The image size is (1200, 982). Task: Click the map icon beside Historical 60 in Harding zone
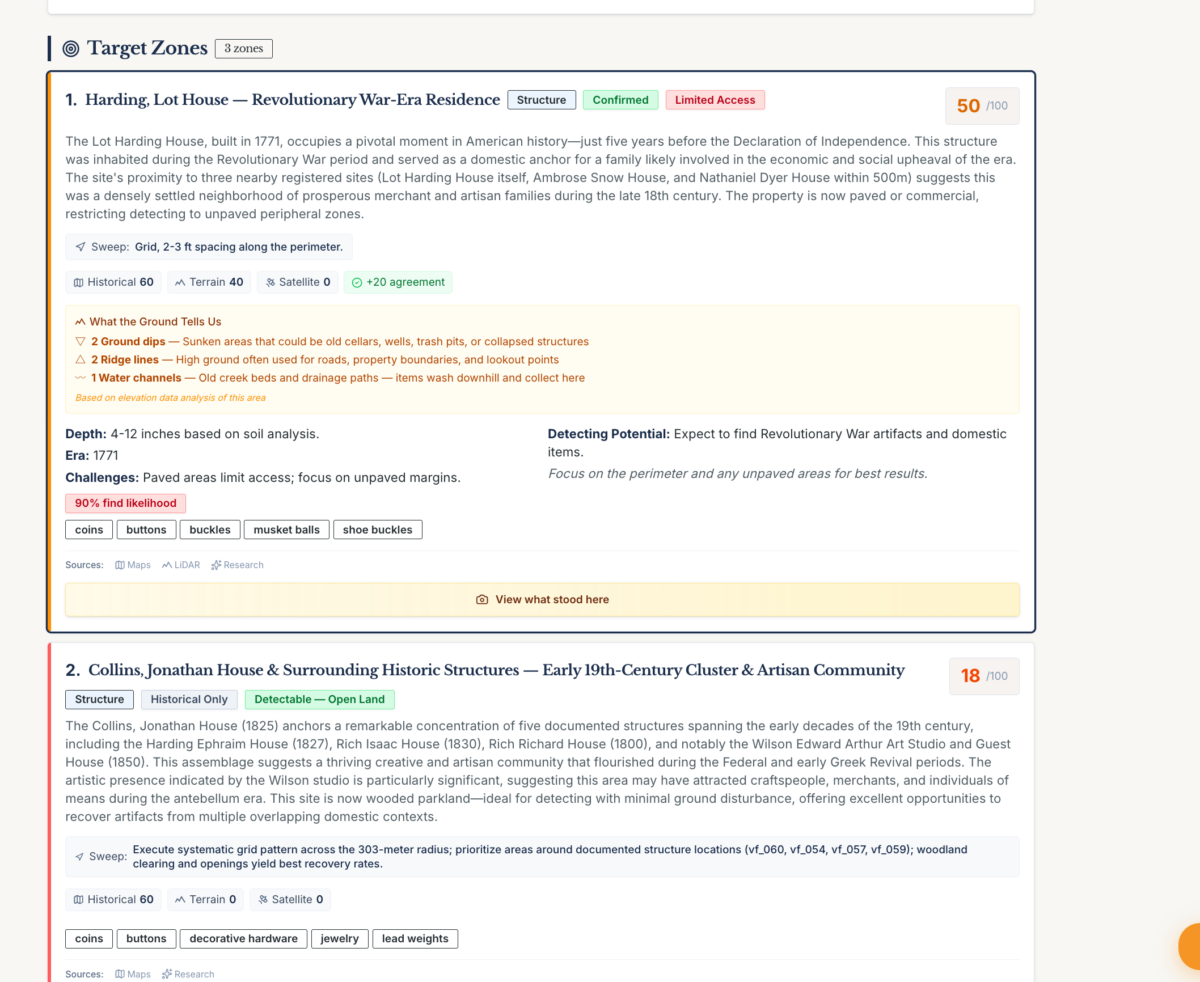pos(78,282)
